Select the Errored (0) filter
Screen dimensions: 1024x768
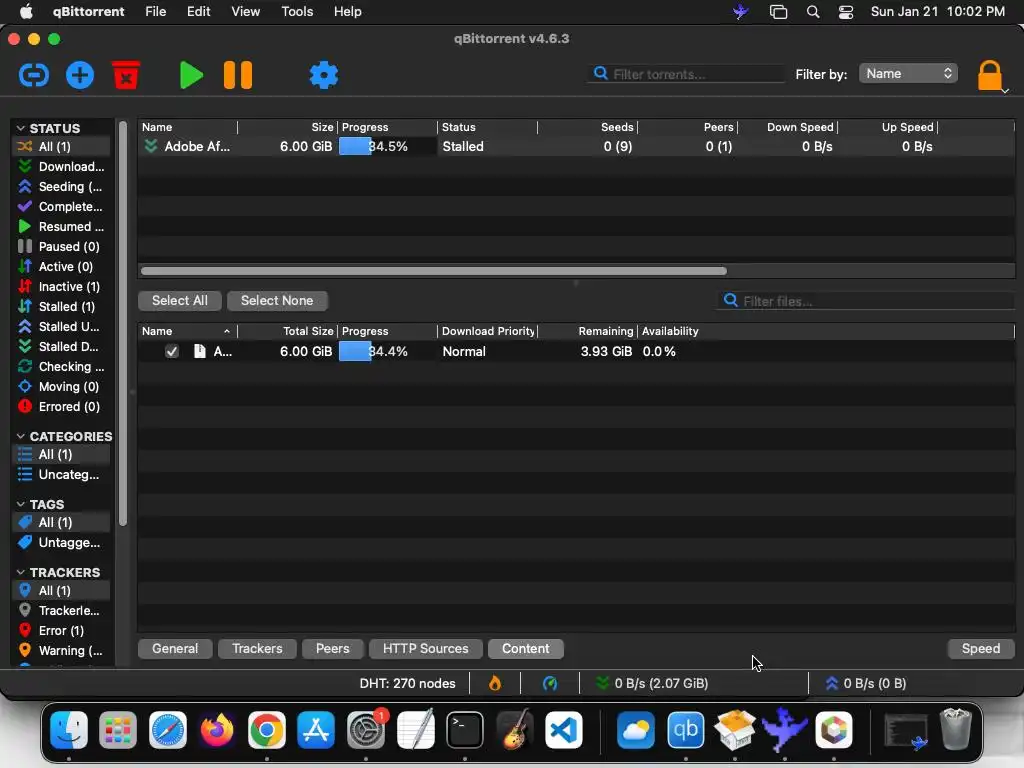pyautogui.click(x=61, y=406)
